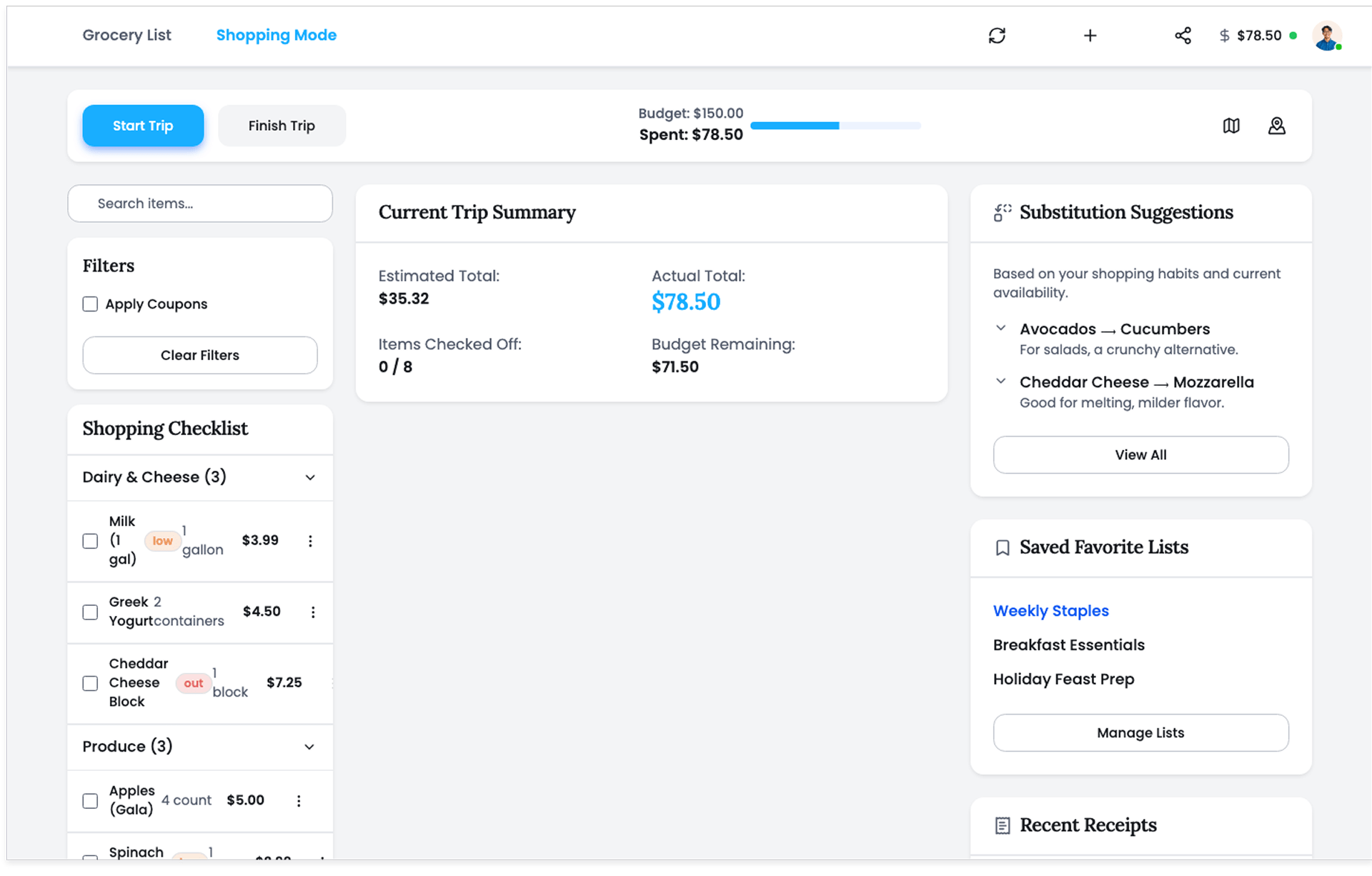Click the share icon in header
The width and height of the screenshot is (1372, 876).
(x=1183, y=36)
